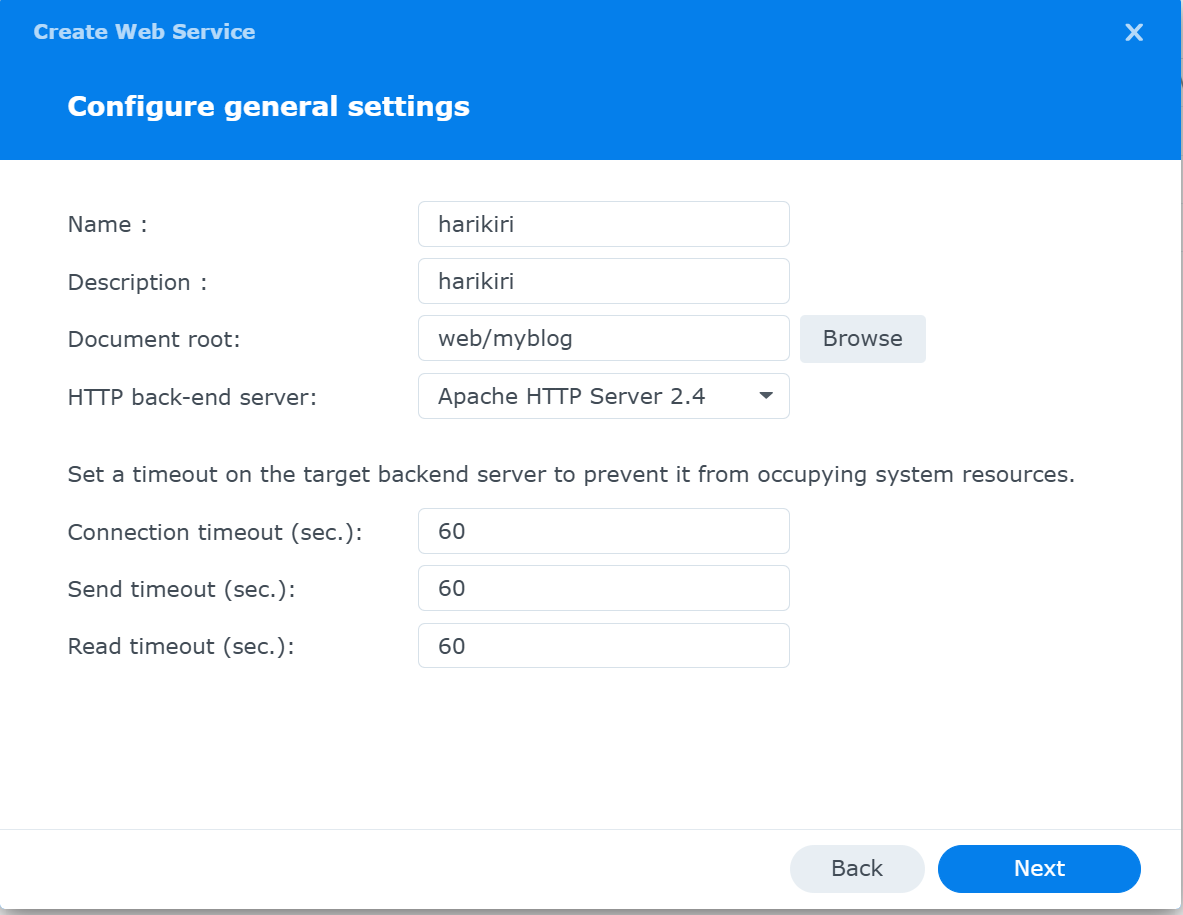Click the Create Web Service title text
1183x915 pixels.
click(x=144, y=32)
